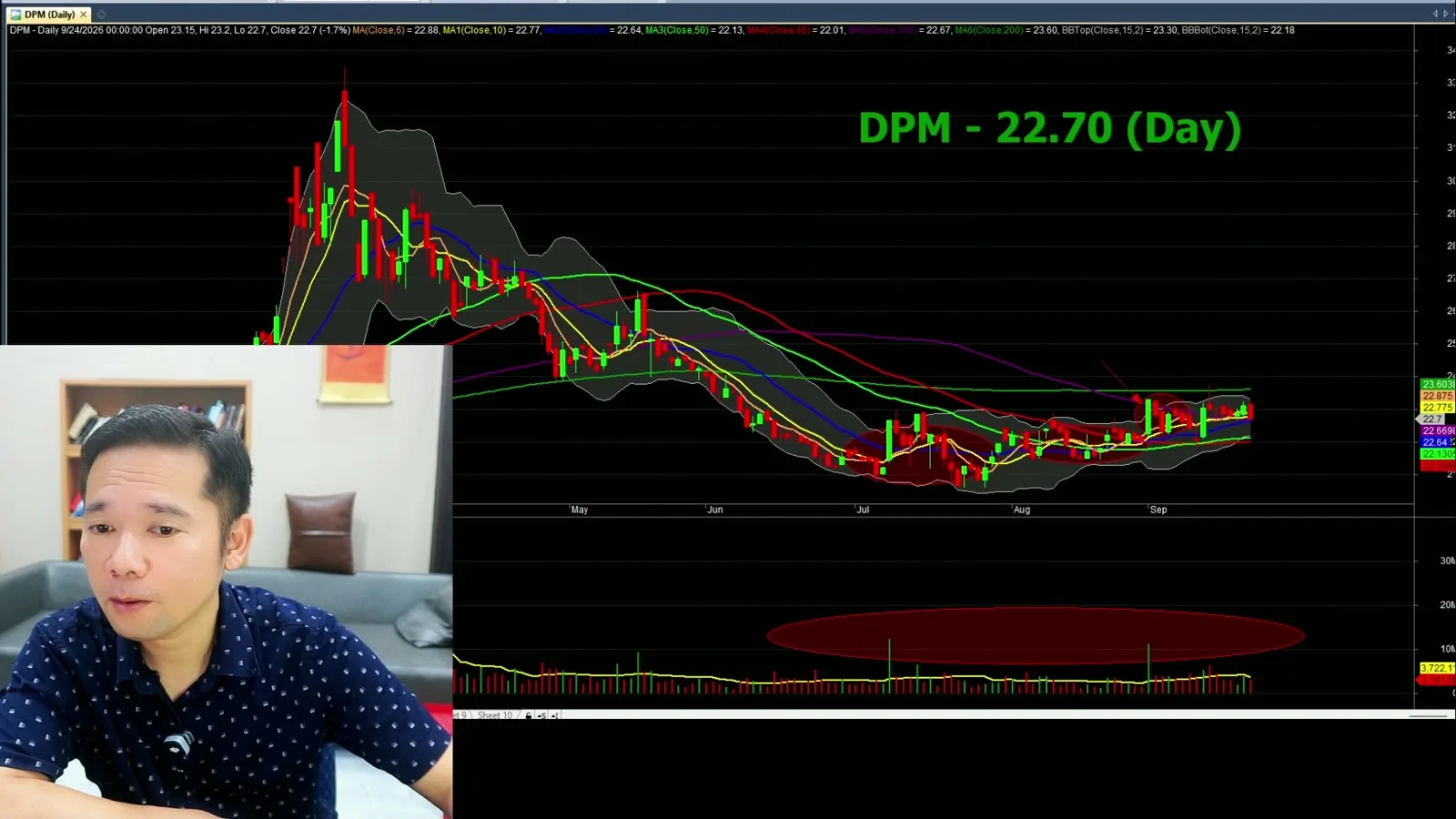1456x819 pixels.
Task: Click the 3,722 volume value tag
Action: pyautogui.click(x=1438, y=668)
